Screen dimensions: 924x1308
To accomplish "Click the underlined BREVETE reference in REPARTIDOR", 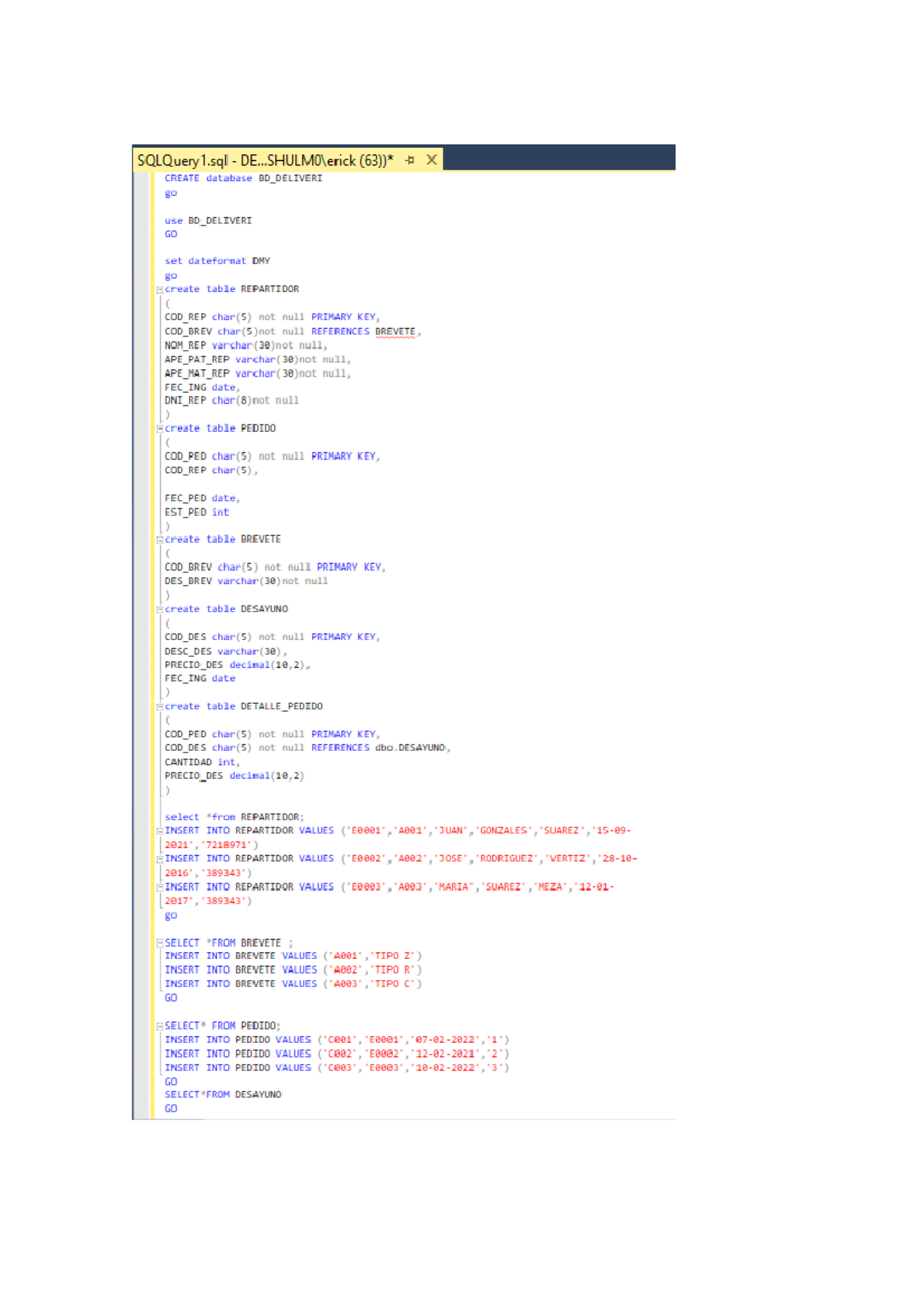I will pos(395,332).
